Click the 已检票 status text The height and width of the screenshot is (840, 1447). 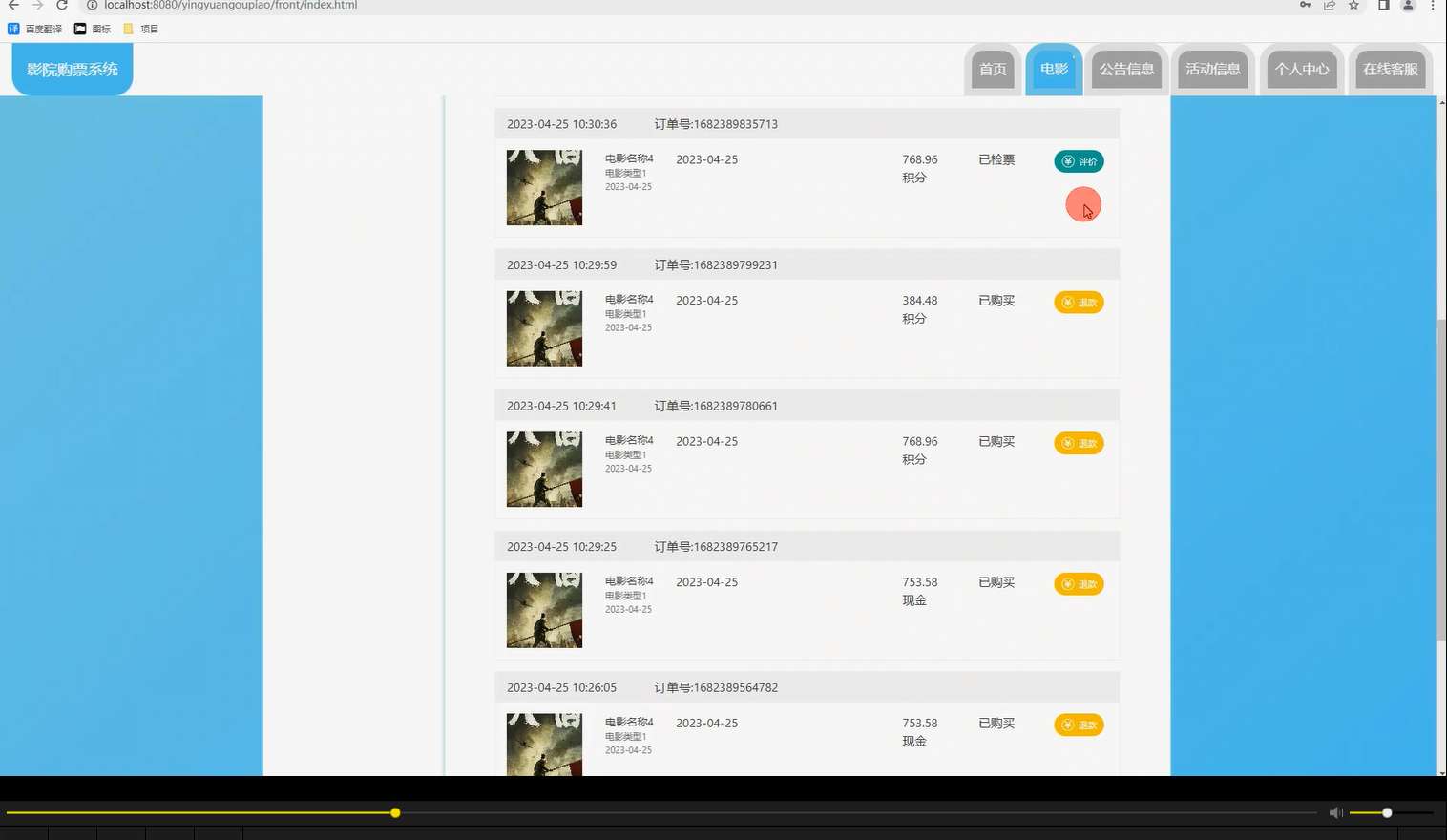pyautogui.click(x=996, y=159)
